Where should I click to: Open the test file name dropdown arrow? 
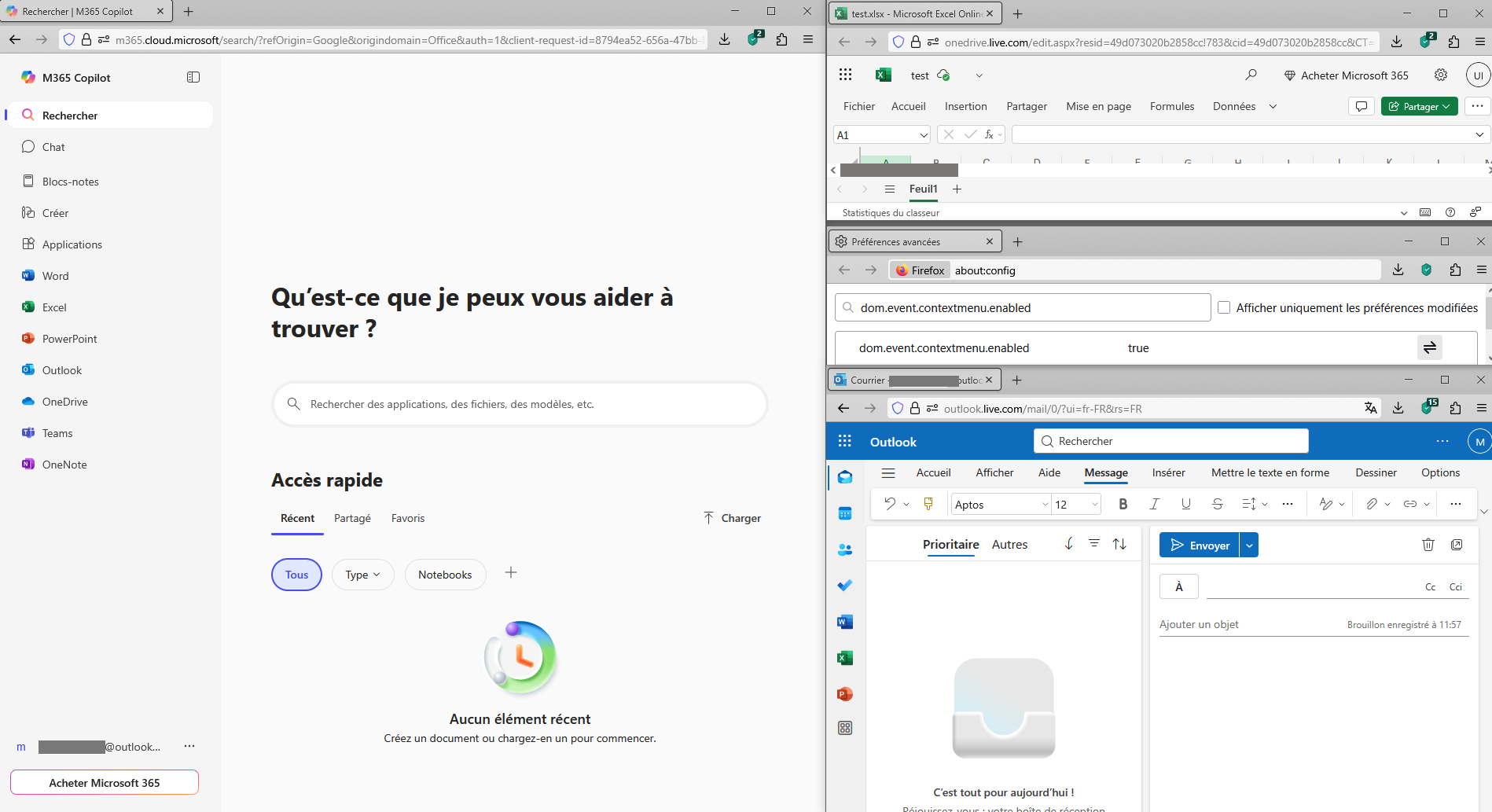pyautogui.click(x=979, y=75)
